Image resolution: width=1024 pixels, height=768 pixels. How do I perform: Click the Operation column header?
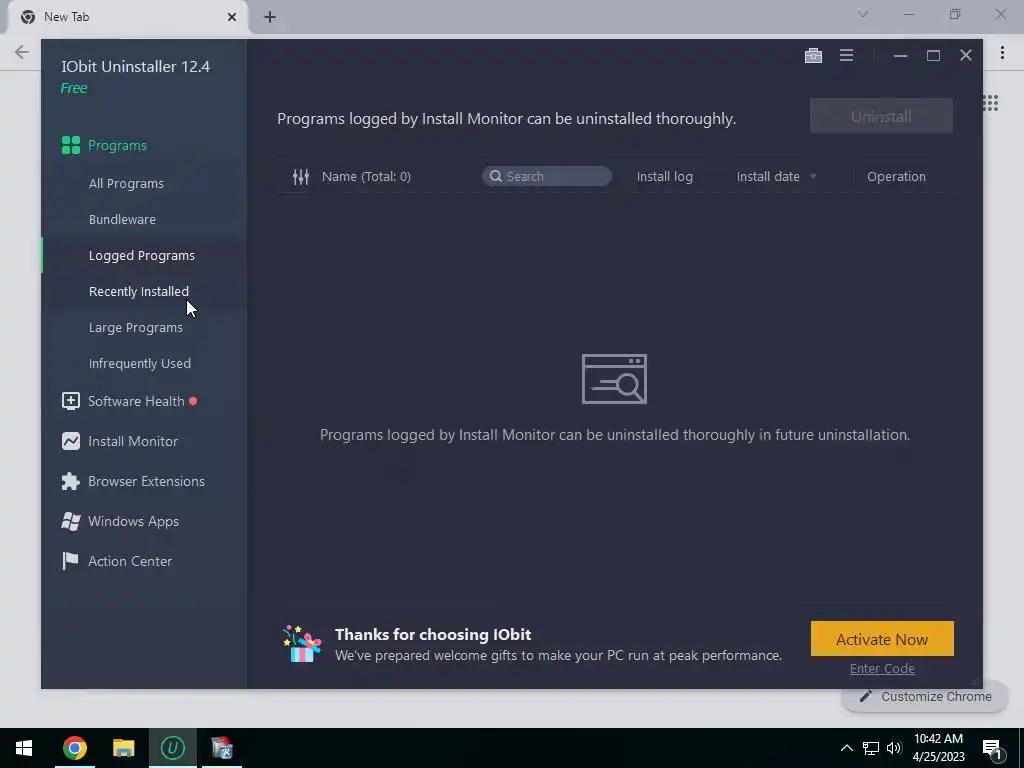click(x=896, y=176)
